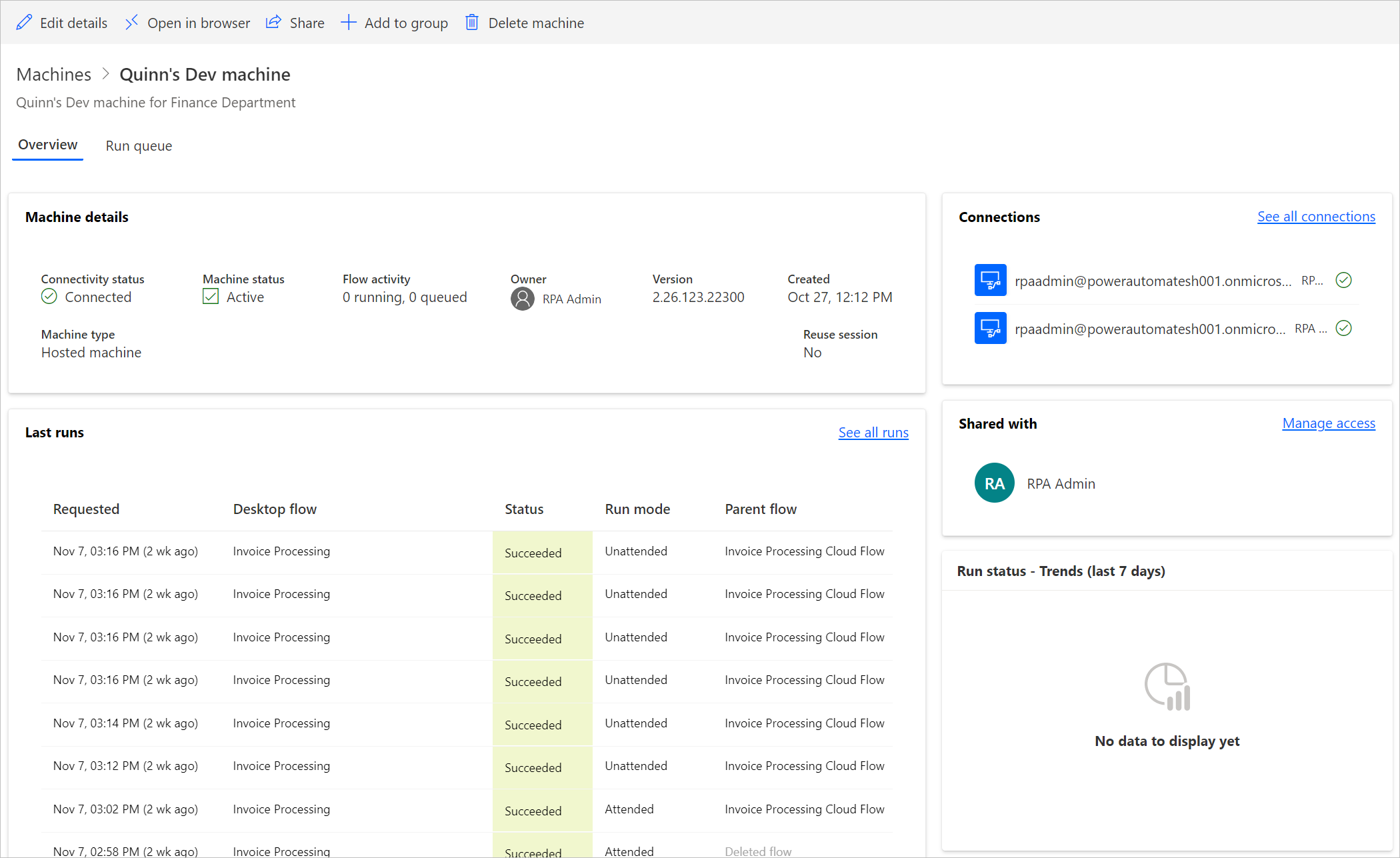This screenshot has height=858, width=1400.
Task: Expand the Hosted machine type details
Action: [x=90, y=352]
